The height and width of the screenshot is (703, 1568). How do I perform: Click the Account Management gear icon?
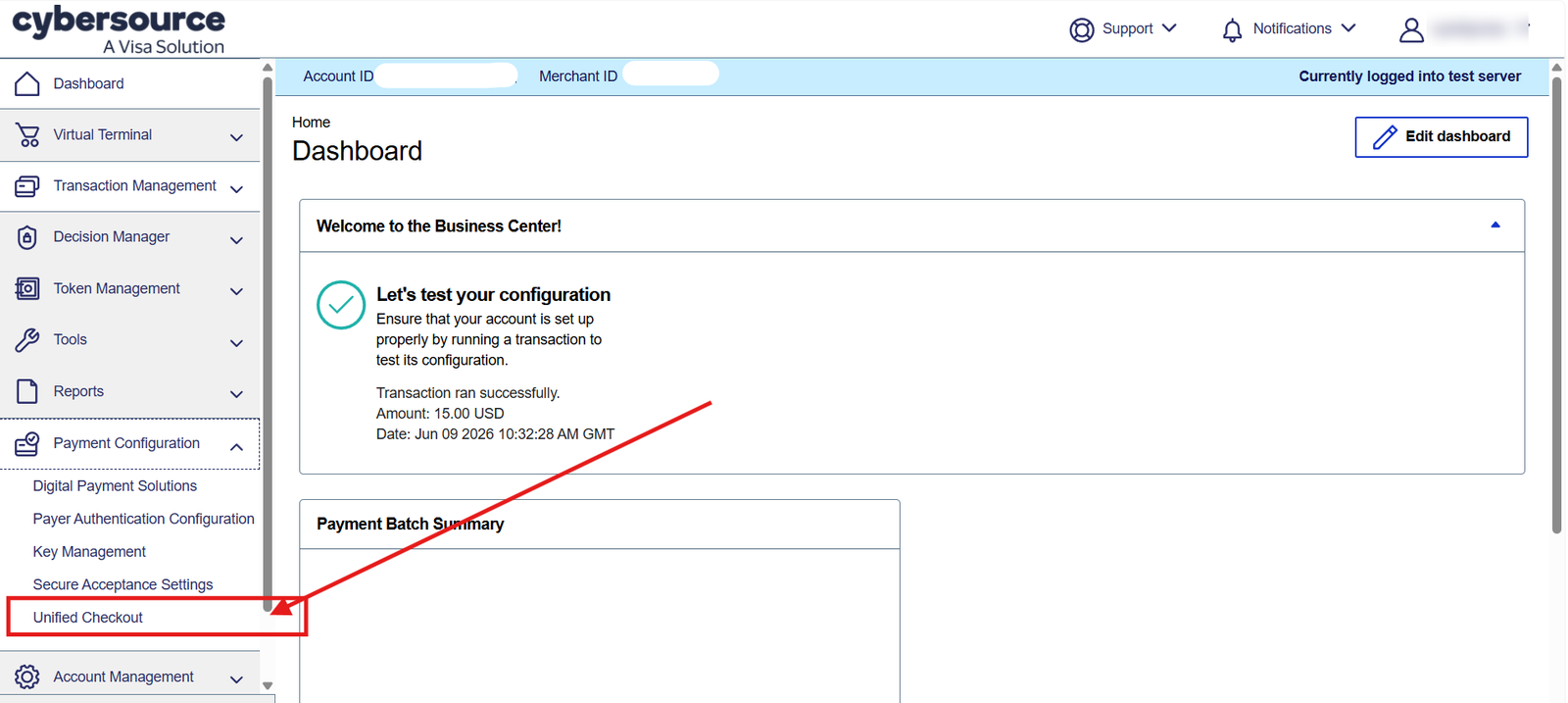point(27,677)
